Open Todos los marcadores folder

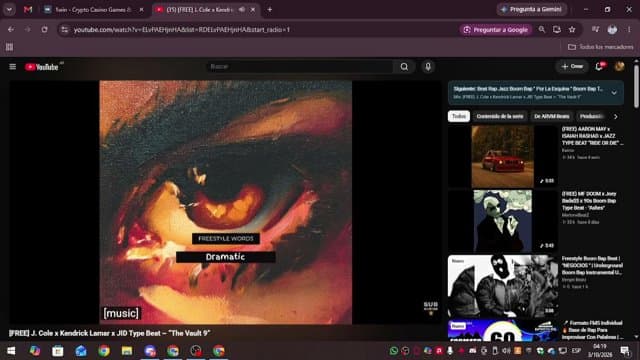point(601,47)
